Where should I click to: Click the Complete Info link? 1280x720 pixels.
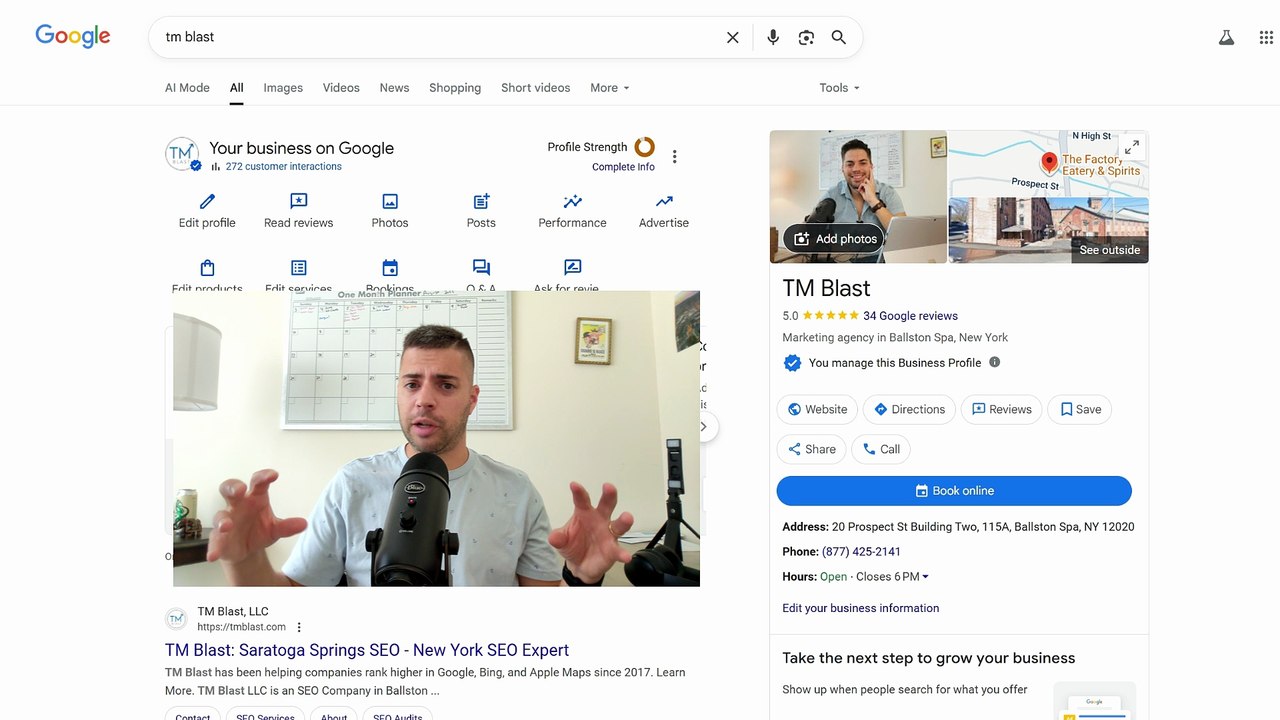click(623, 167)
